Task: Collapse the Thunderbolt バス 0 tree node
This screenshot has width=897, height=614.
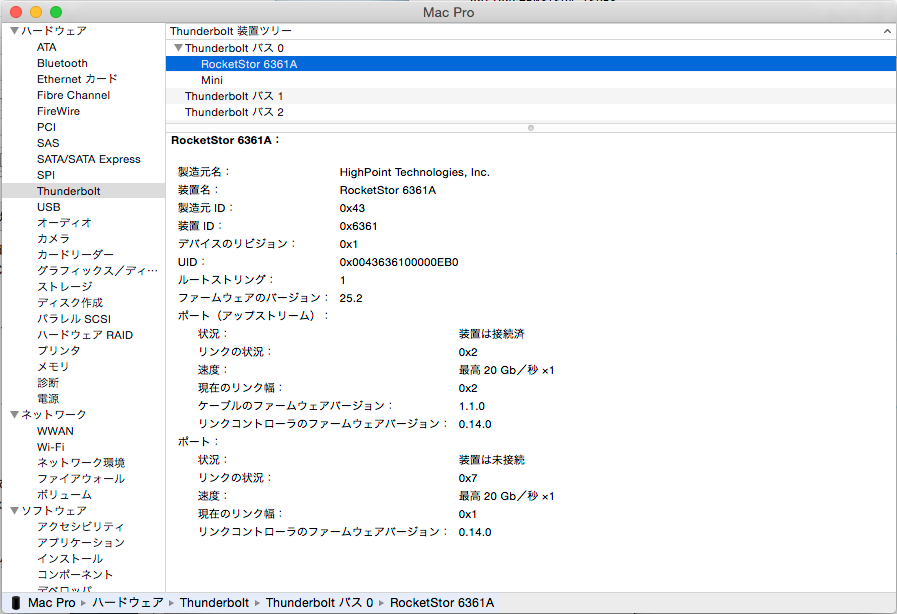Action: pos(178,48)
